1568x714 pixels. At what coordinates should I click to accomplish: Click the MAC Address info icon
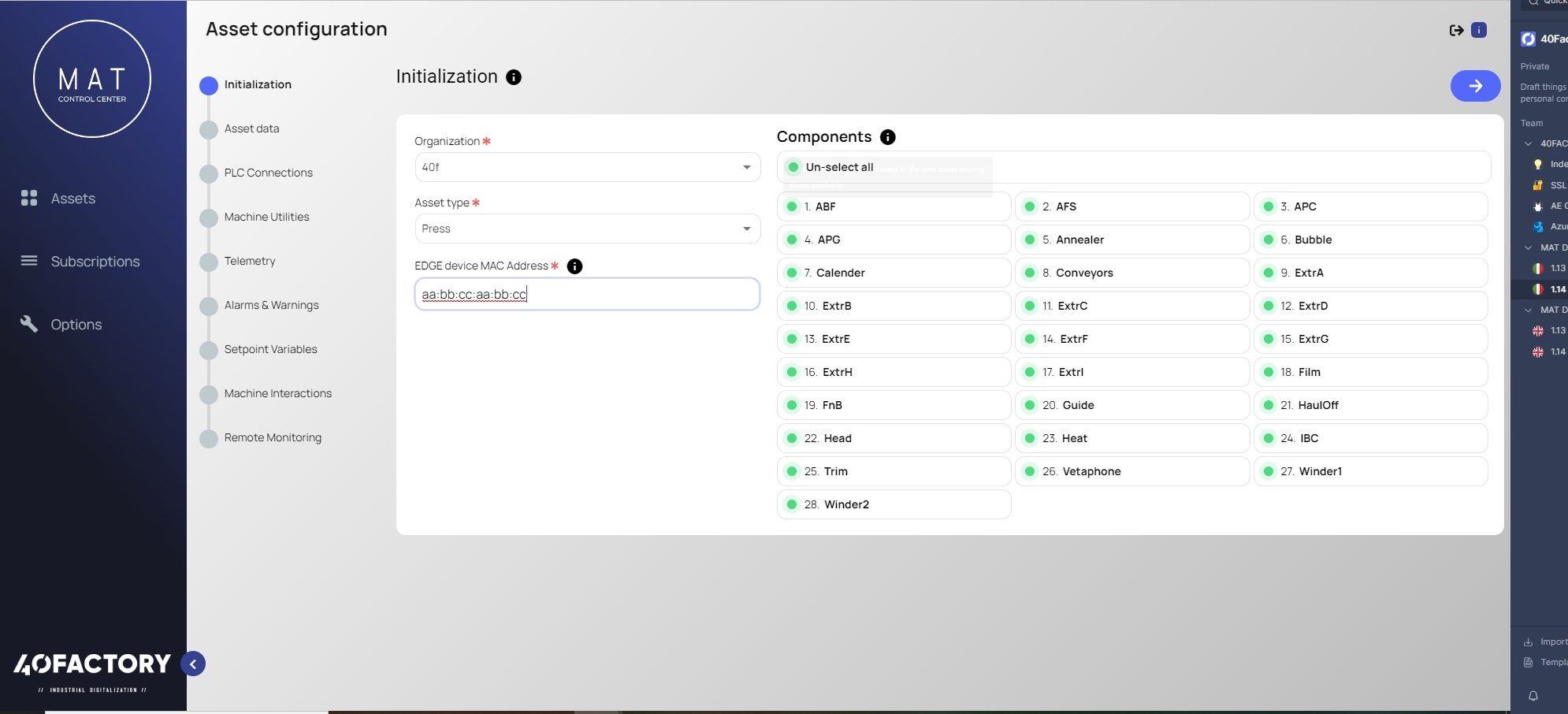(575, 266)
